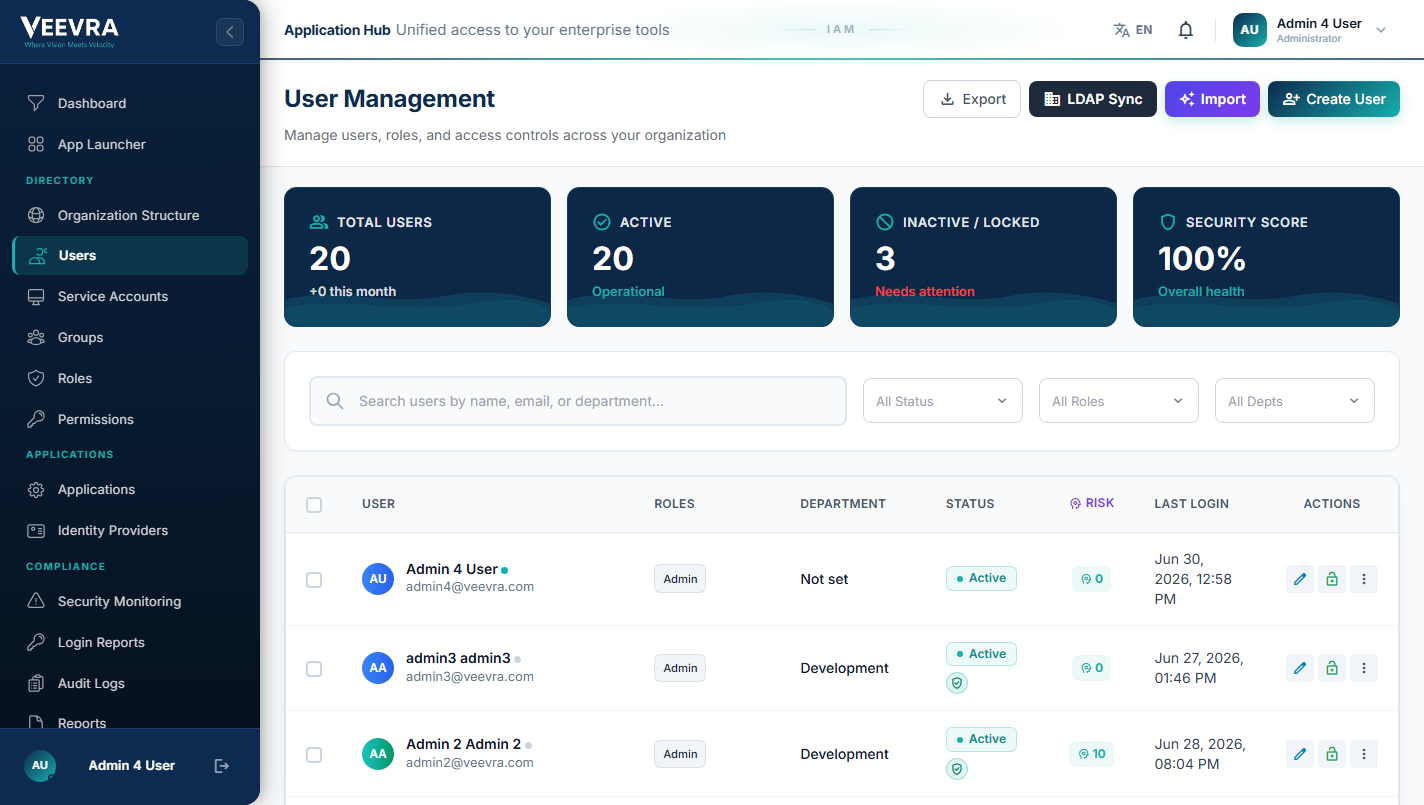
Task: Click the Active status badge for Admin 4 User
Action: pos(981,578)
